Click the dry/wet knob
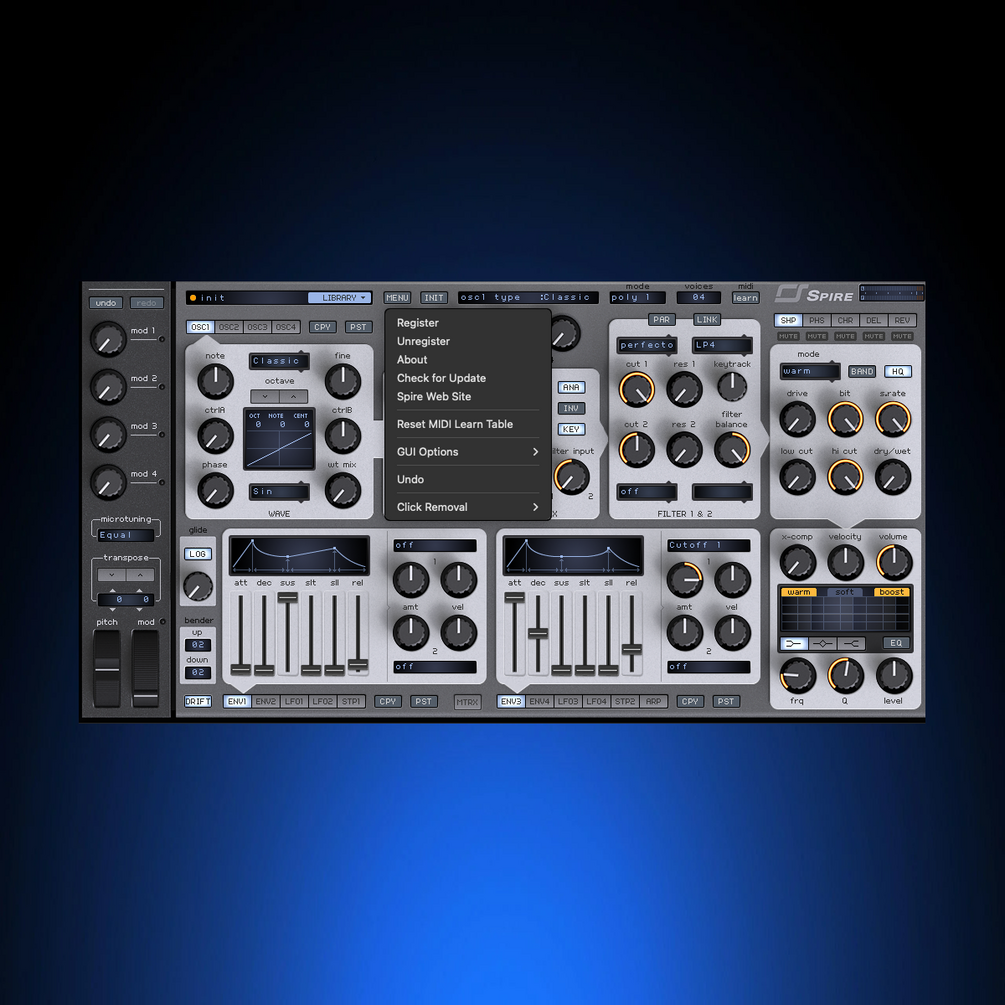 pos(893,478)
